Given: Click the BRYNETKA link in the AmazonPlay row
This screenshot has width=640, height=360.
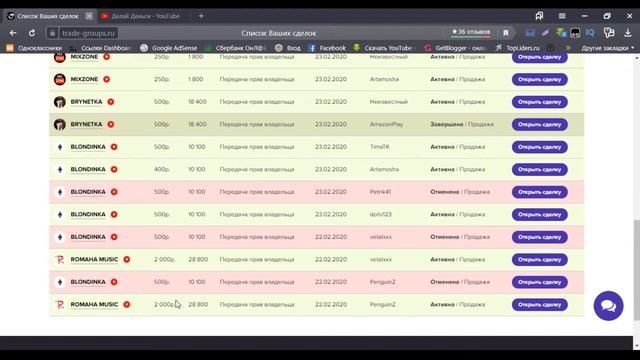Looking at the screenshot, I should click(86, 124).
